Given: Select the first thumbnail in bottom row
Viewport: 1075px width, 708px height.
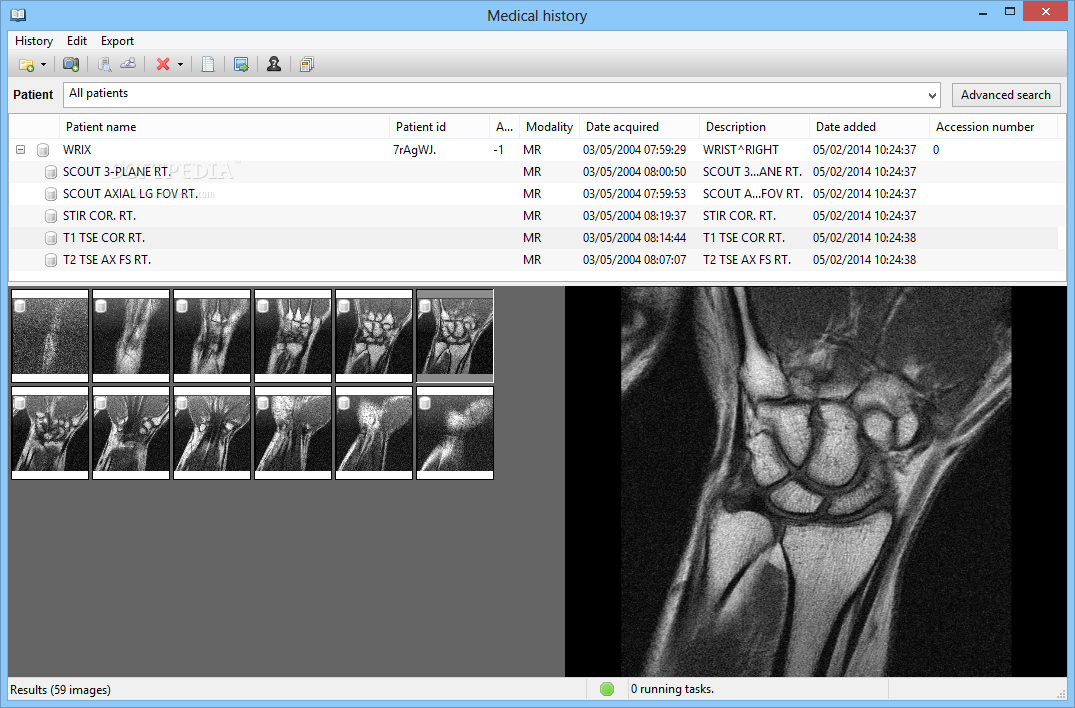Looking at the screenshot, I should click(50, 433).
